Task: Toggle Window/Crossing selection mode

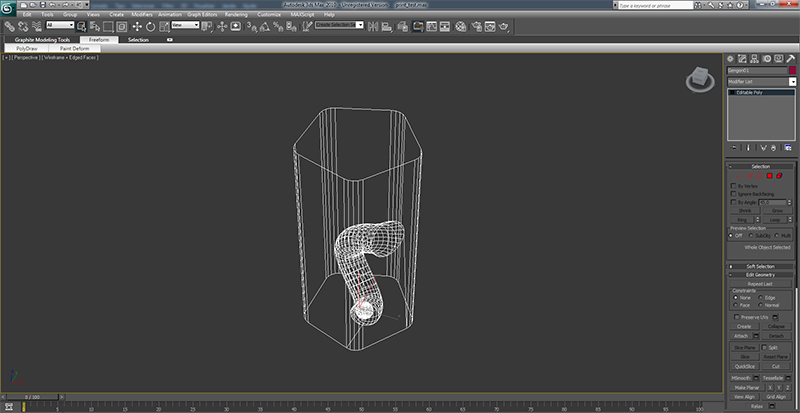Action: click(121, 27)
